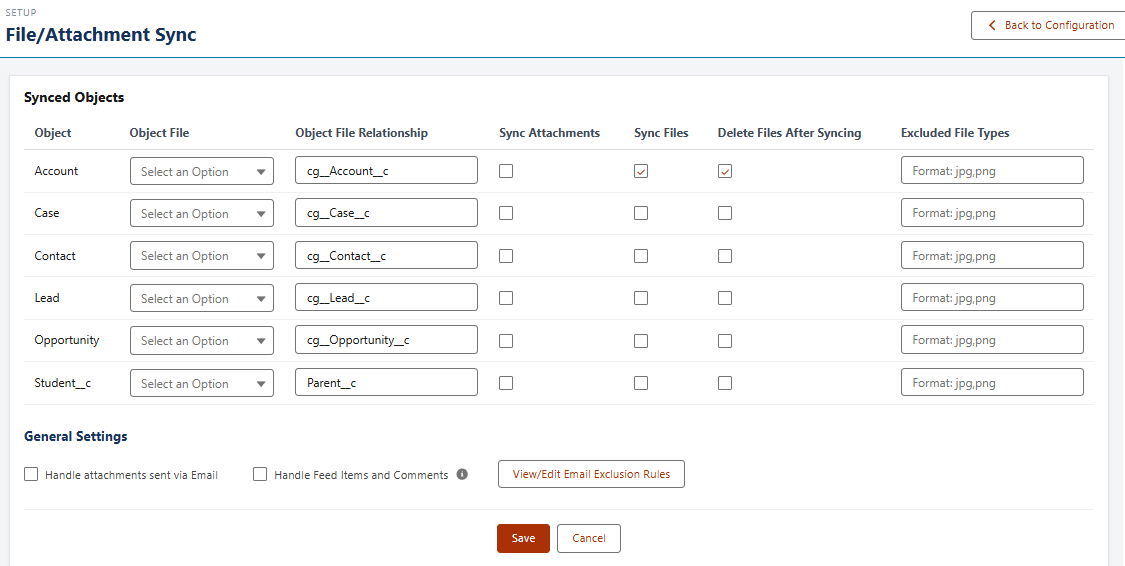
Task: Check Sync Attachments for Account
Action: pyautogui.click(x=506, y=171)
